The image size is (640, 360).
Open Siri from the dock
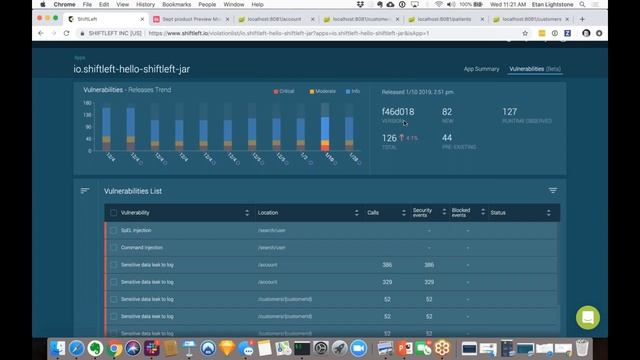click(x=133, y=349)
